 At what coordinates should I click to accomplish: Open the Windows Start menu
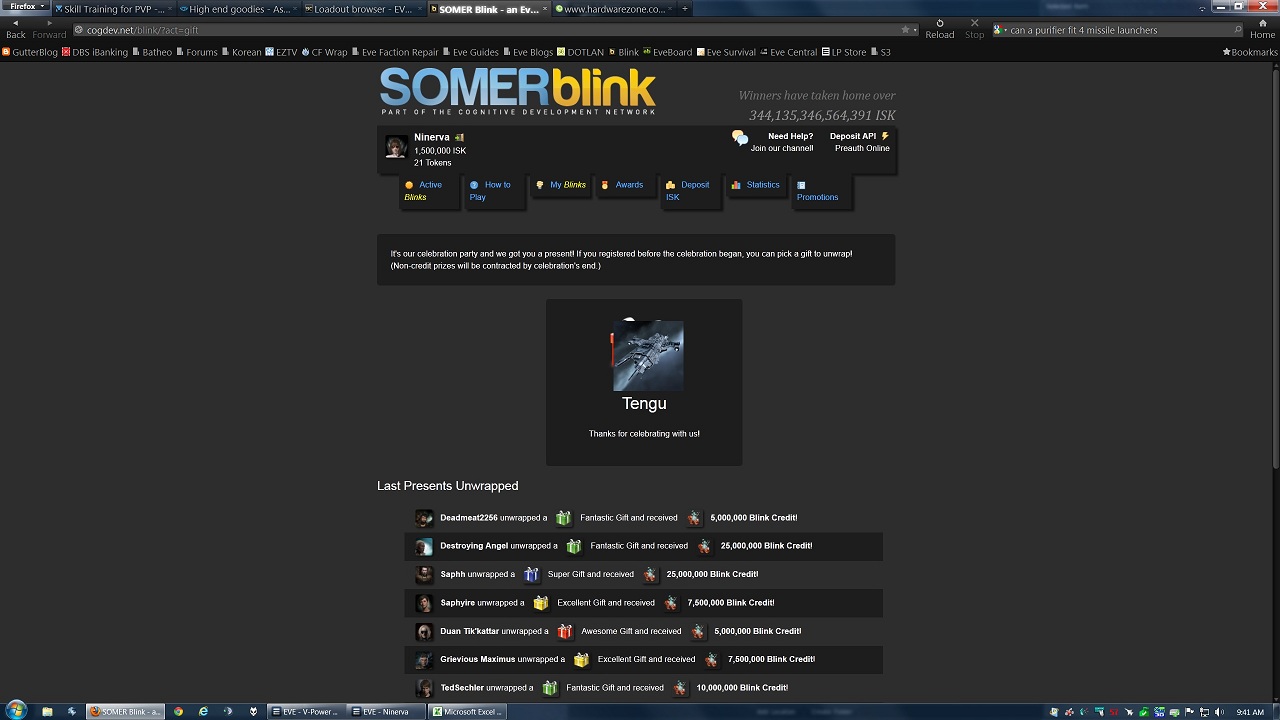[16, 711]
